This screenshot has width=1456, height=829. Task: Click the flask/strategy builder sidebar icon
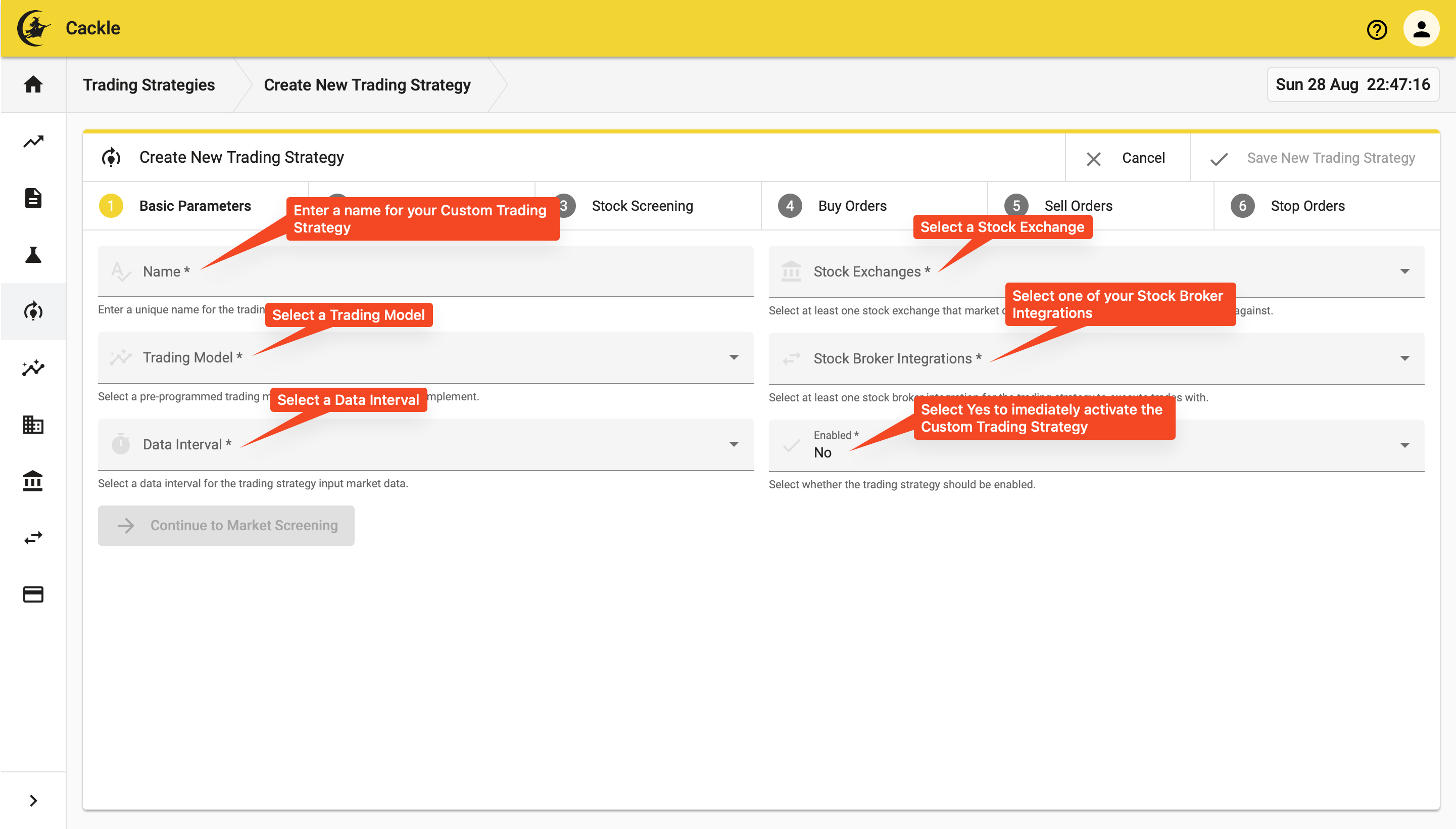(33, 254)
